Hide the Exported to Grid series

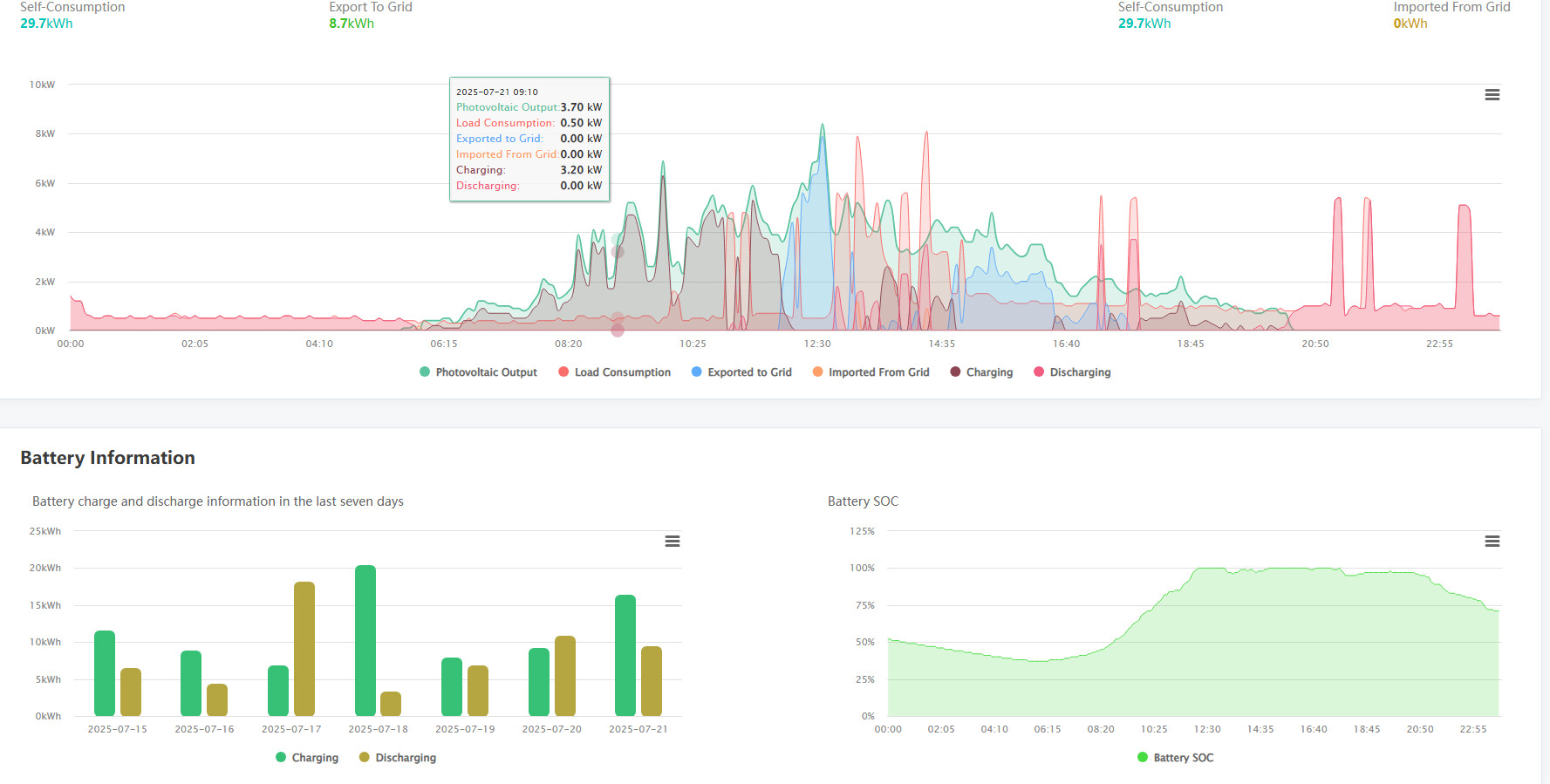pyautogui.click(x=749, y=372)
